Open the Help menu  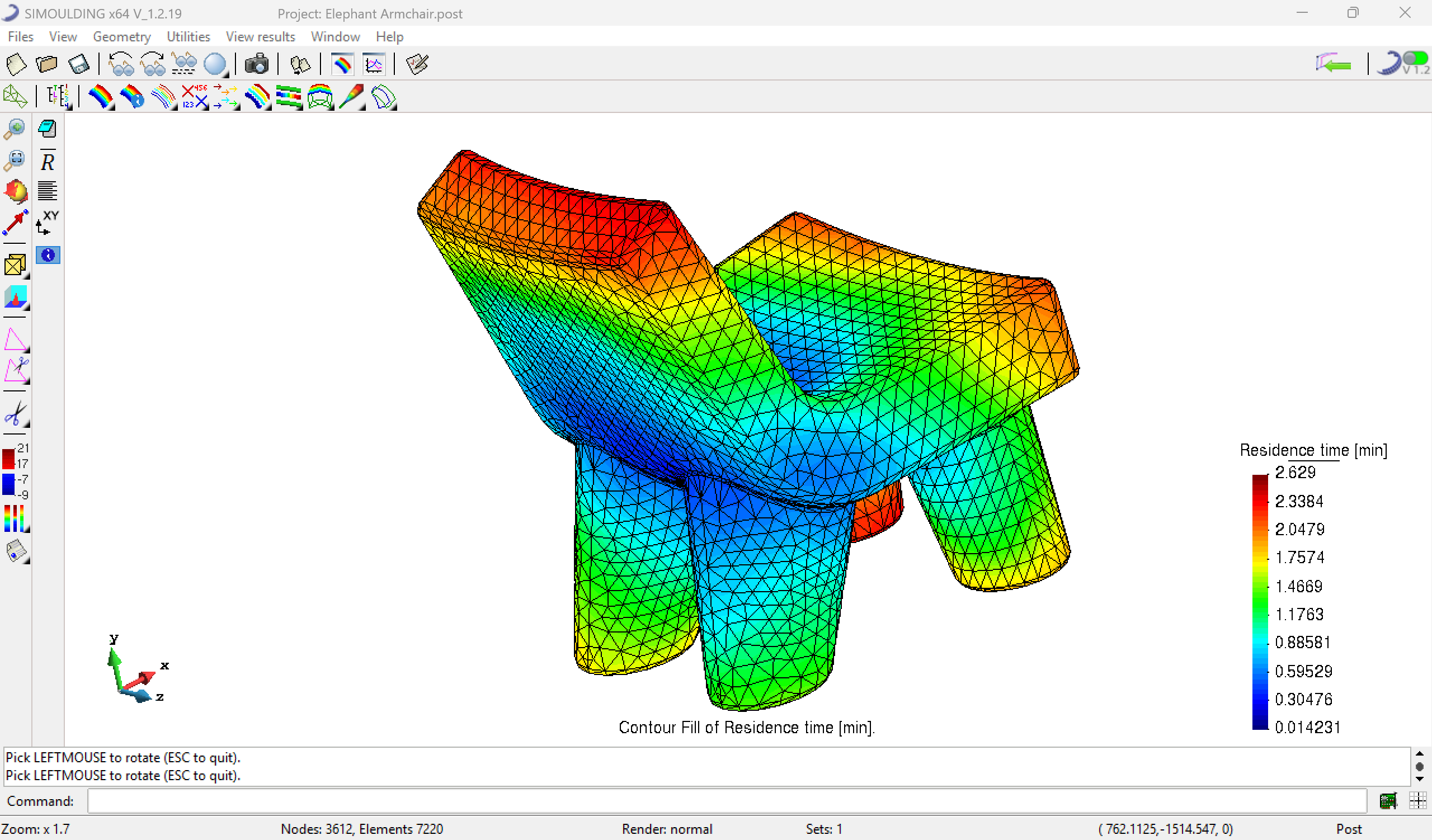click(389, 37)
